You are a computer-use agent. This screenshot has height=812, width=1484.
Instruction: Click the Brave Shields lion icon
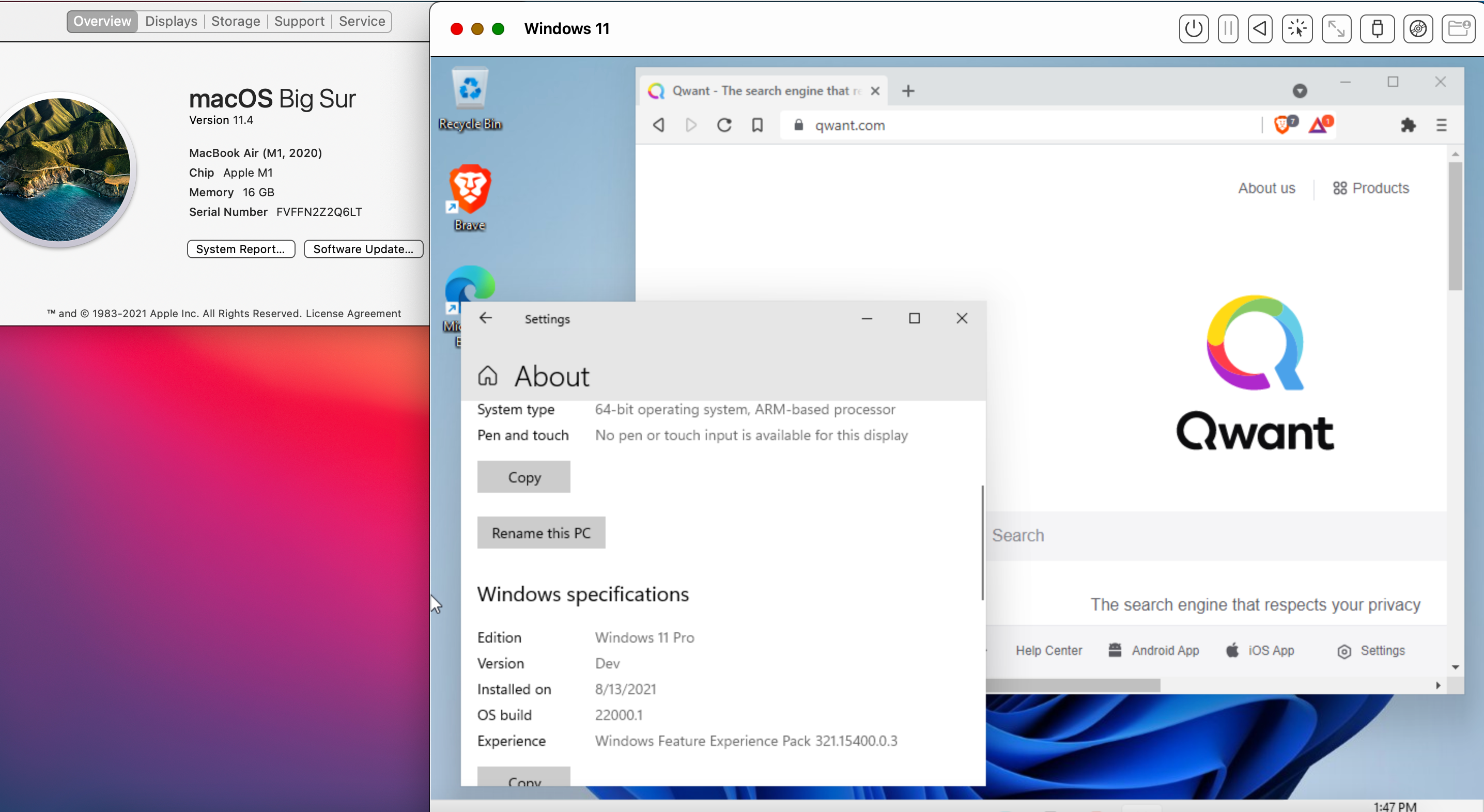pos(1283,125)
